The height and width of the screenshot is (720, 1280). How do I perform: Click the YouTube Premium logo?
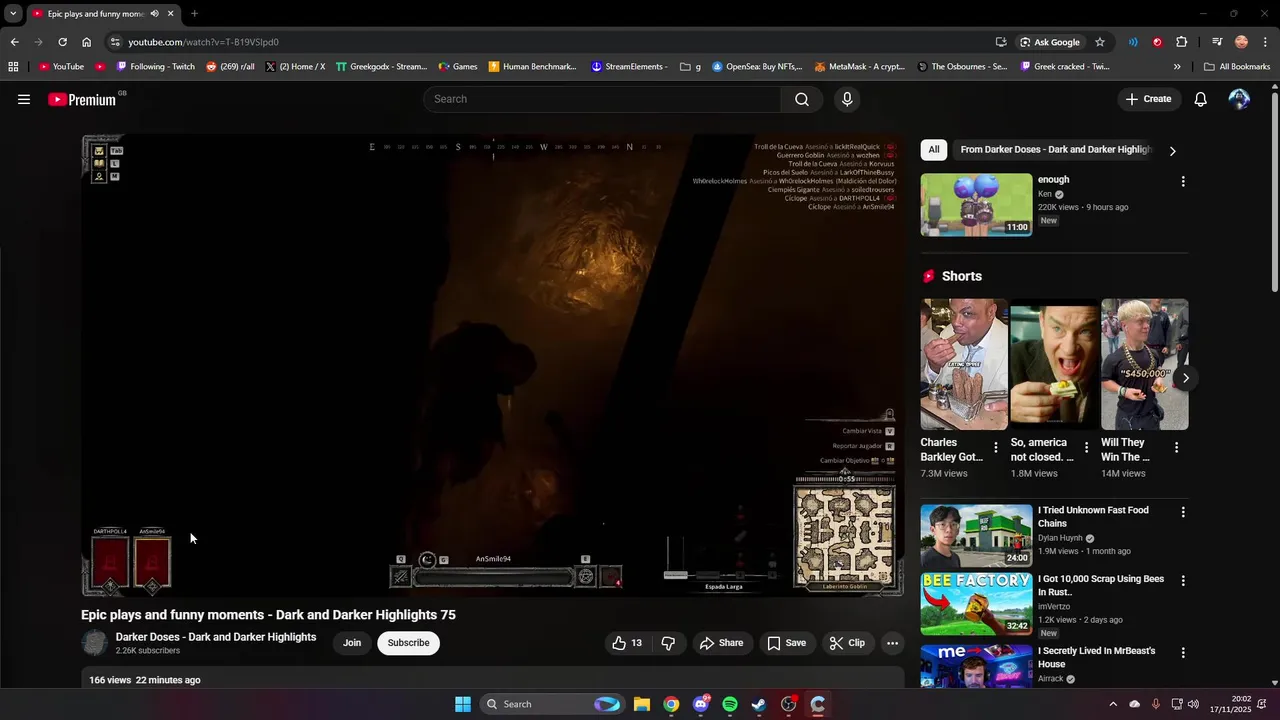click(83, 99)
